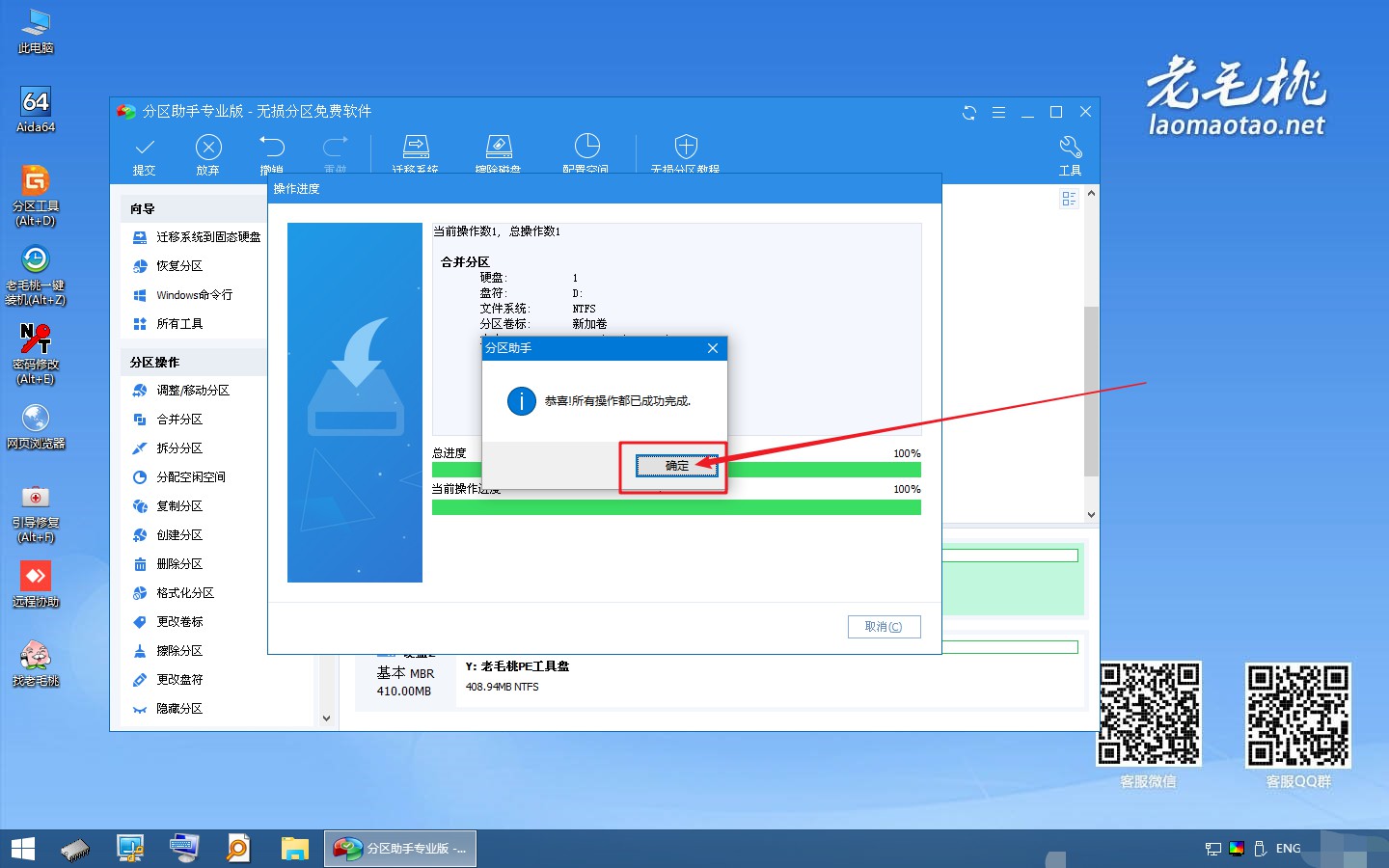The width and height of the screenshot is (1389, 868).
Task: Click the display color tray icon
Action: click(x=1237, y=849)
